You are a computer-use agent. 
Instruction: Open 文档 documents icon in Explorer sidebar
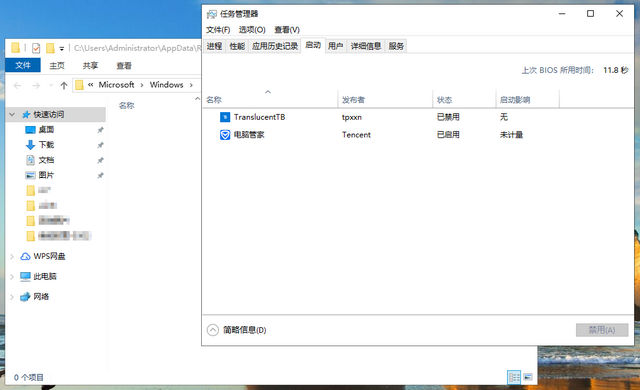point(30,160)
